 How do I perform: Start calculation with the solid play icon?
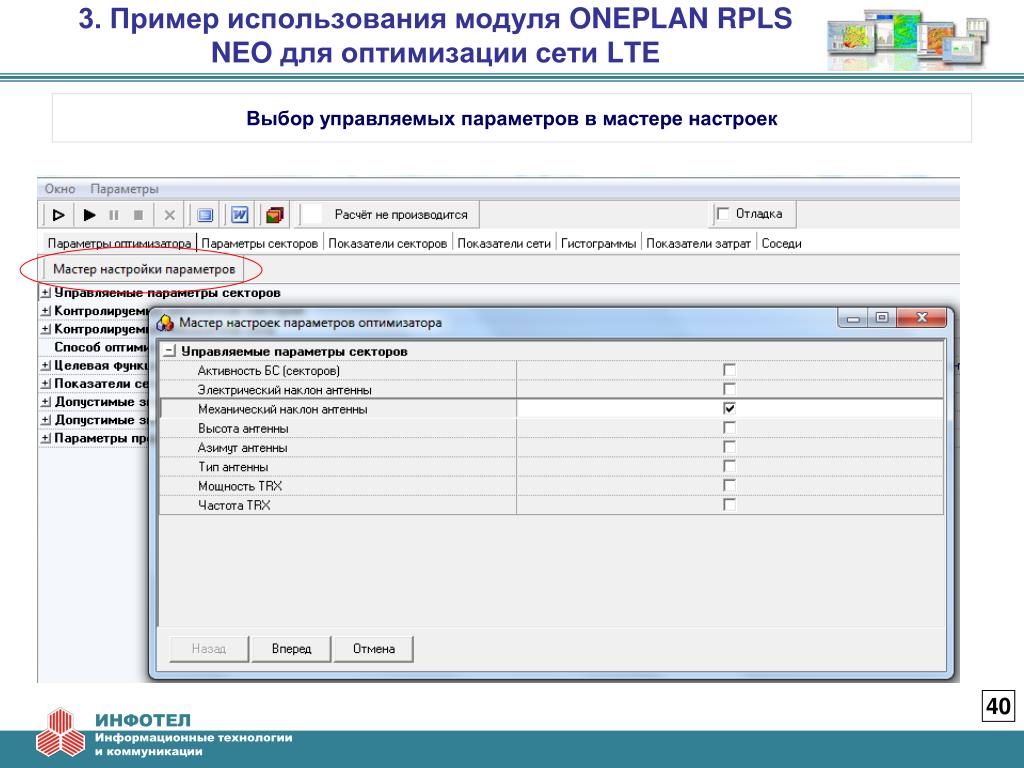89,214
